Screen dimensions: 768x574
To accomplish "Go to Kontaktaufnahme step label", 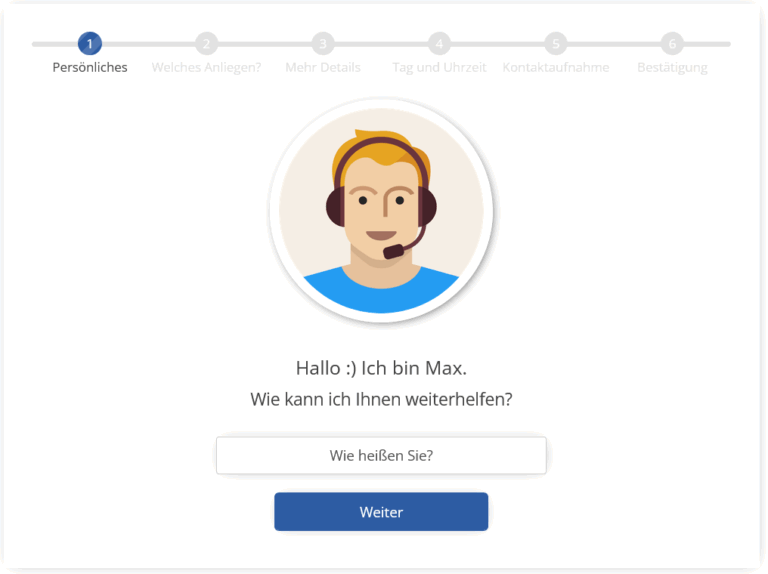I will click(x=556, y=67).
